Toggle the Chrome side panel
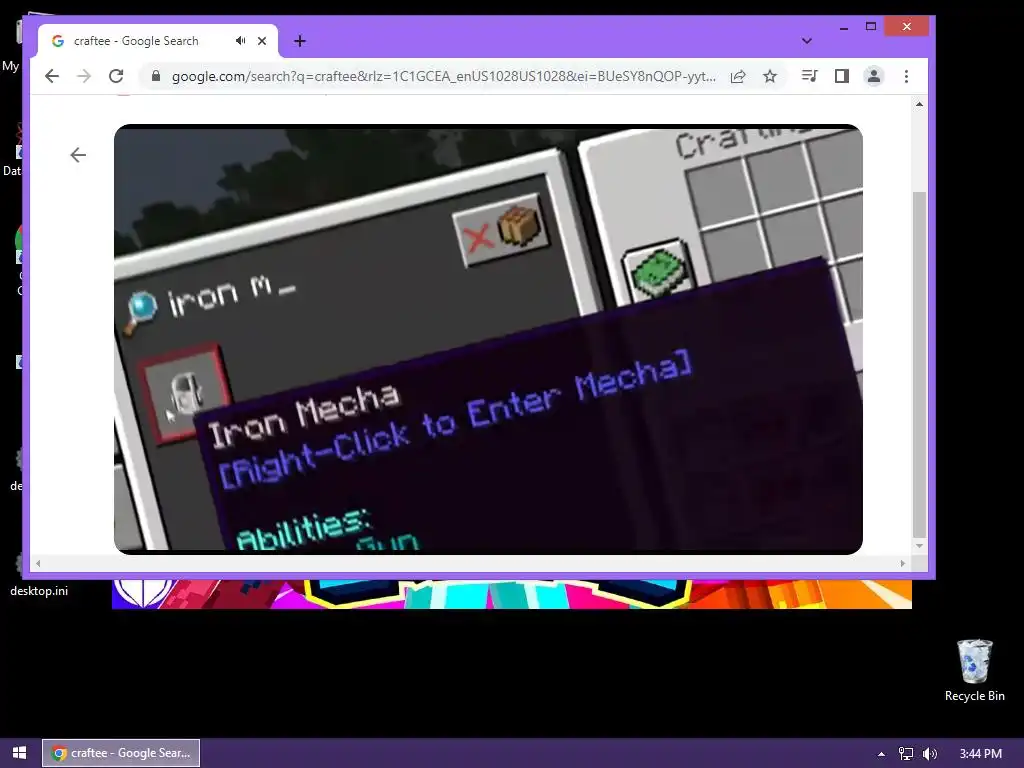Screen dimensions: 1024x768 coord(842,76)
